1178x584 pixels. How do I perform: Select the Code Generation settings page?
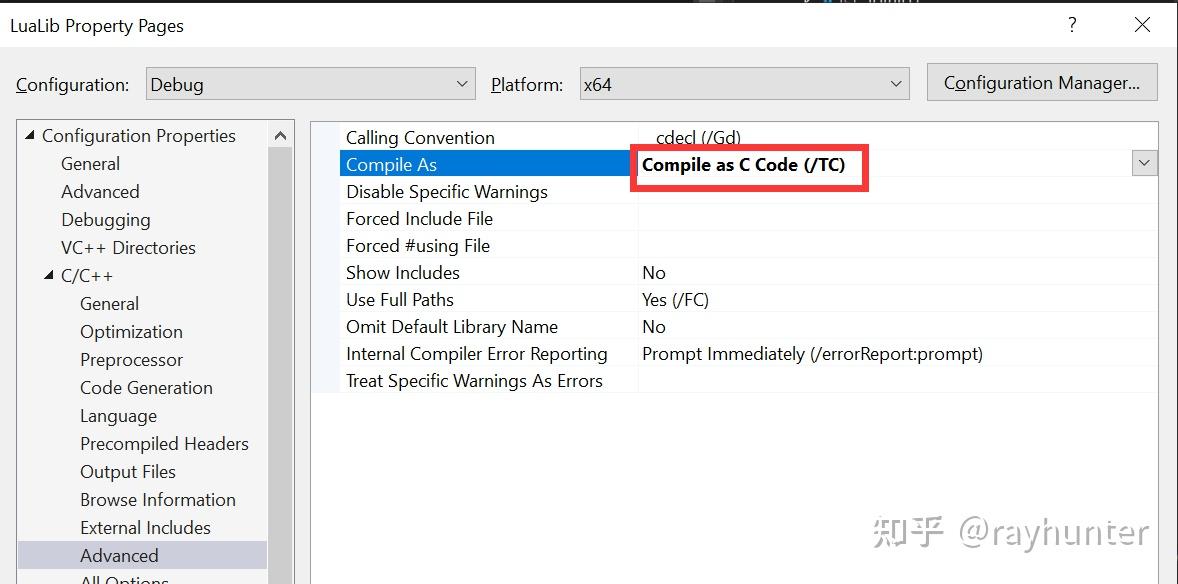(146, 387)
